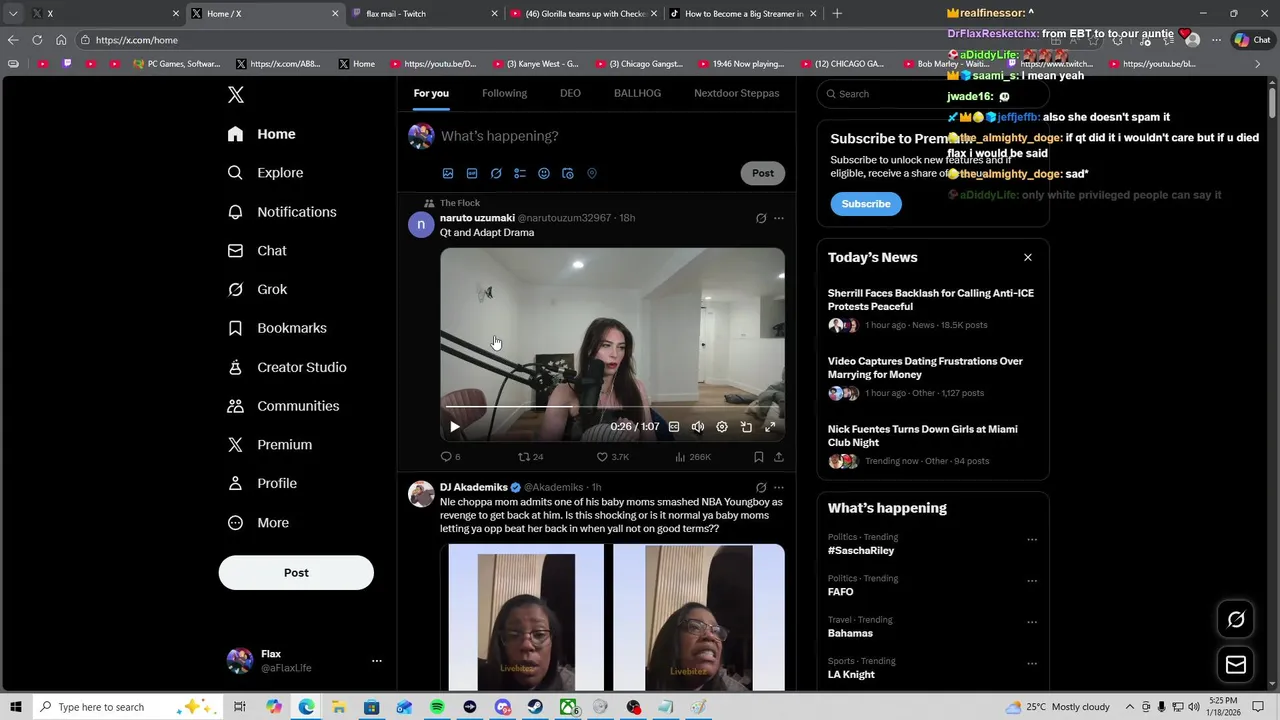1280x720 pixels.
Task: Open Notifications in the sidebar
Action: pyautogui.click(x=281, y=212)
